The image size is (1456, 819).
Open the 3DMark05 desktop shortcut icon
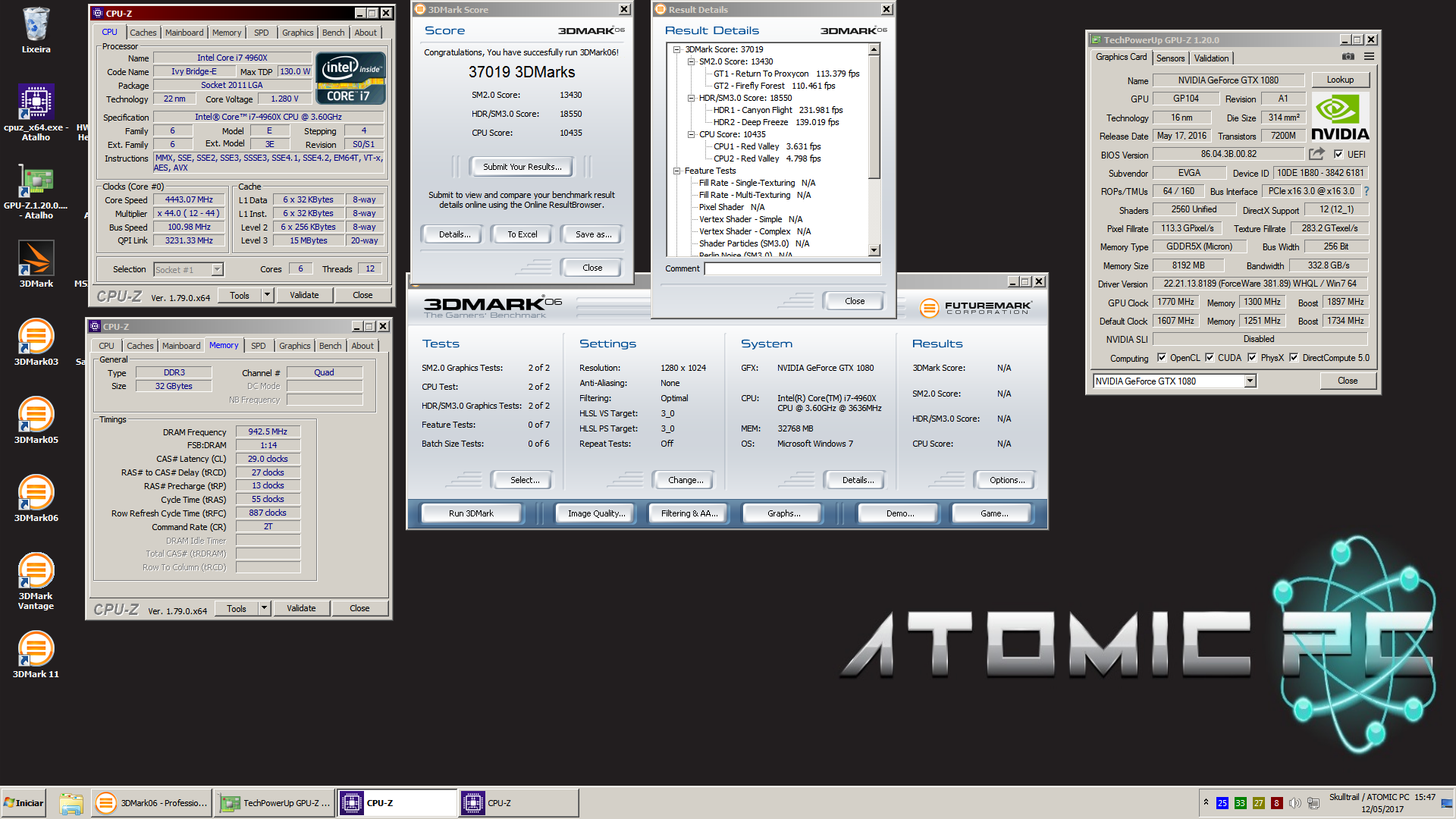click(36, 420)
